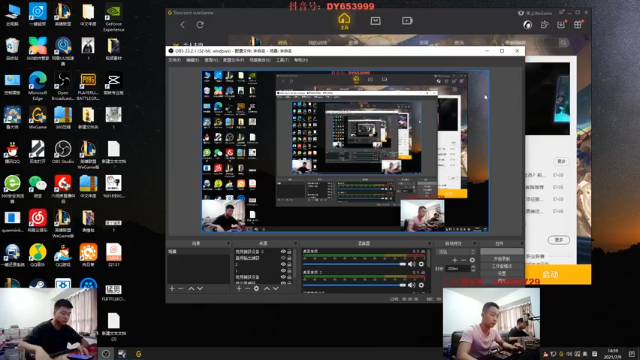Image resolution: width=640 pixels, height=360 pixels.
Task: Increase the transition duration with the up arrow
Action: [x=473, y=267]
